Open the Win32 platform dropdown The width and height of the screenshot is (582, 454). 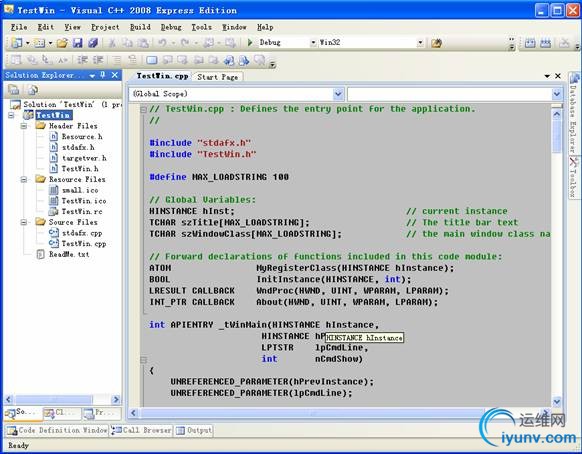(420, 43)
